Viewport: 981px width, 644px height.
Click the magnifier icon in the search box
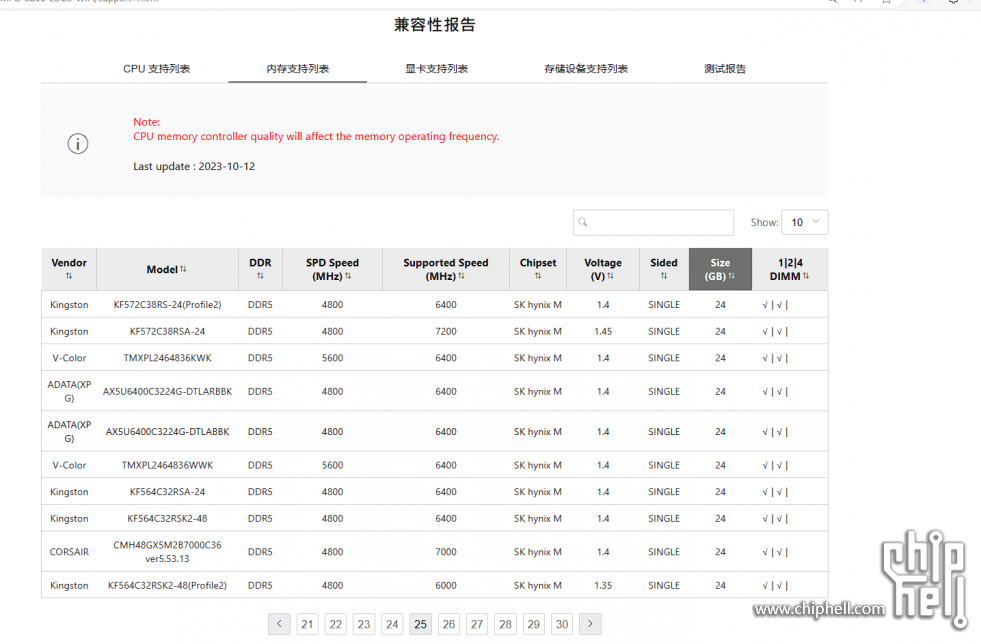[x=582, y=222]
